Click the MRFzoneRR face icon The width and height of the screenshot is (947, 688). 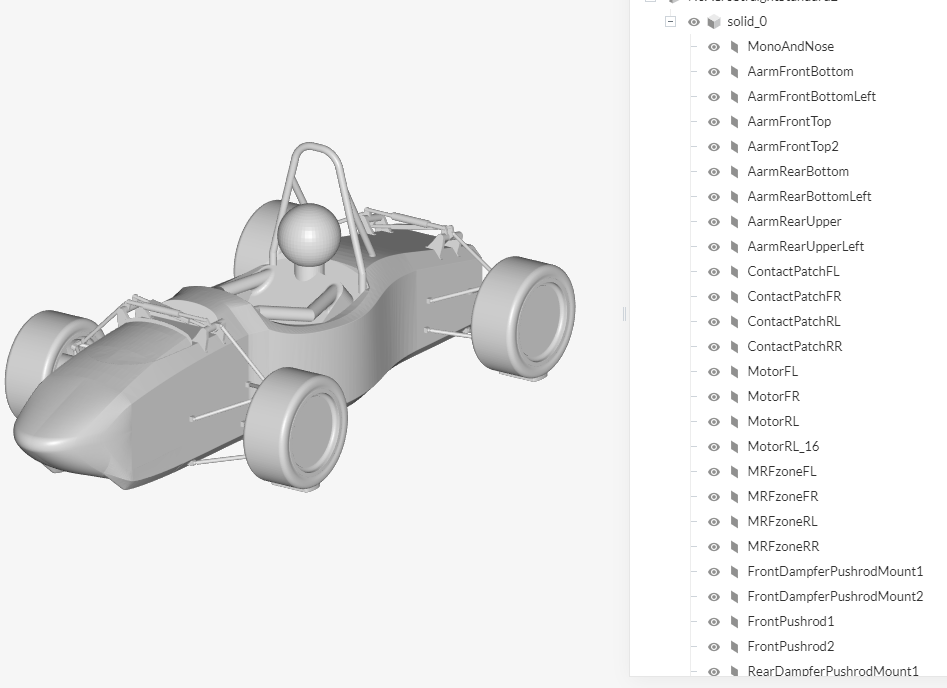pos(734,547)
